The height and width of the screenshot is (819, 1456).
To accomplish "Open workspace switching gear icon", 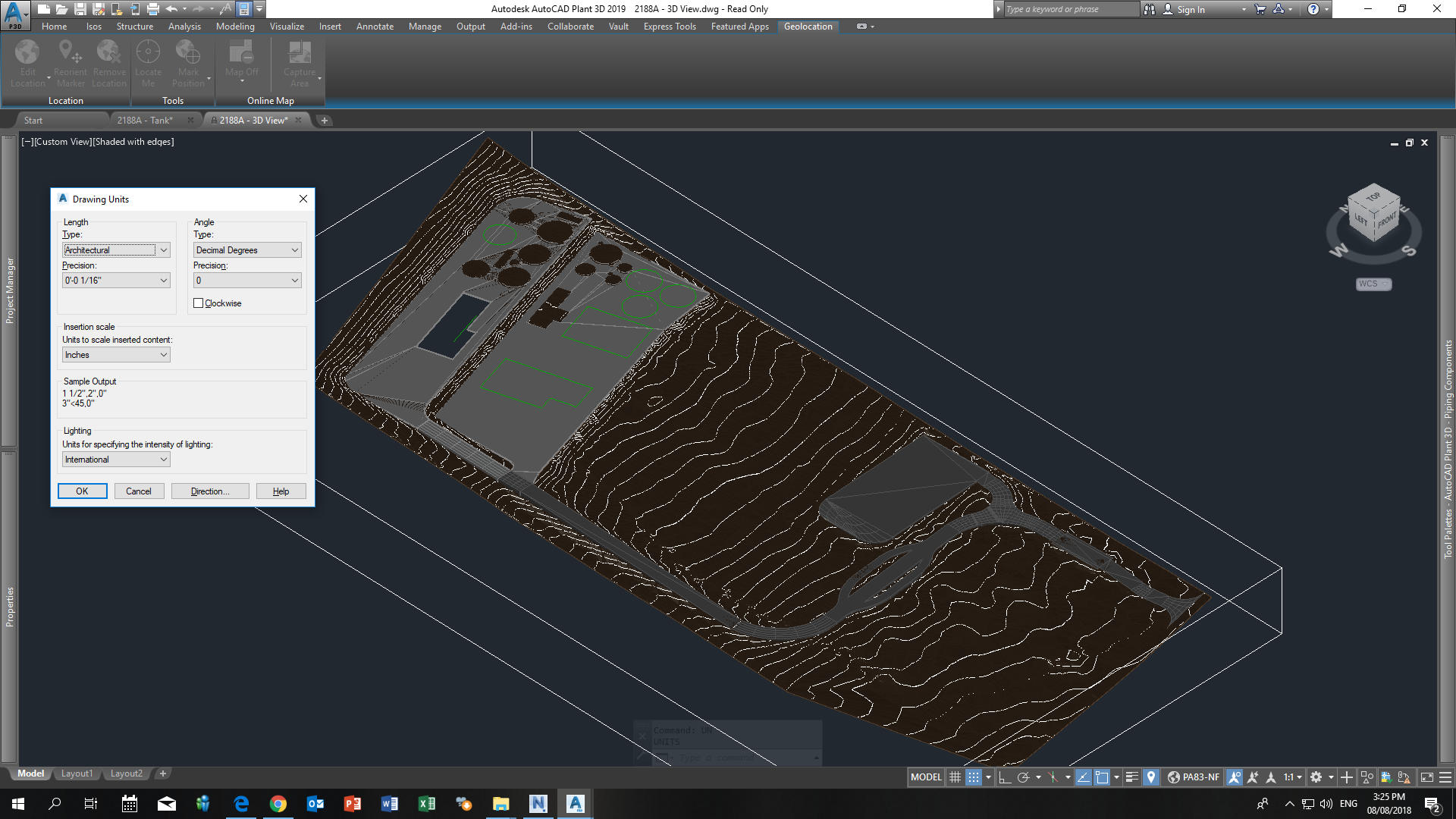I will [1316, 777].
